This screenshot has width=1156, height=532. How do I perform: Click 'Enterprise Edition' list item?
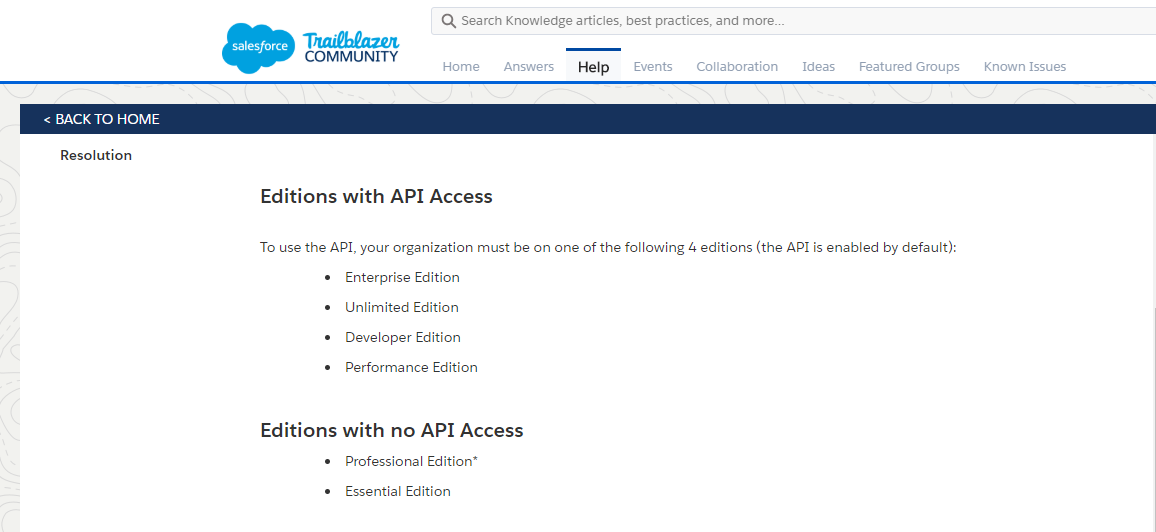click(x=403, y=277)
